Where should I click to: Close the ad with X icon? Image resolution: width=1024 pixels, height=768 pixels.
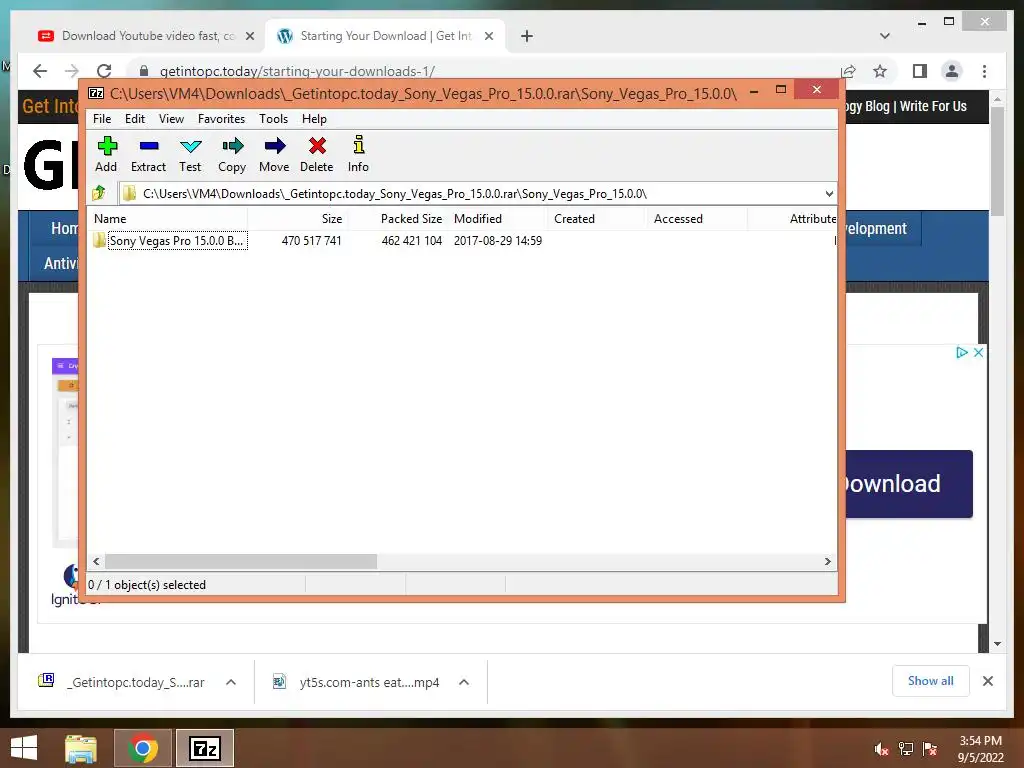(x=978, y=353)
